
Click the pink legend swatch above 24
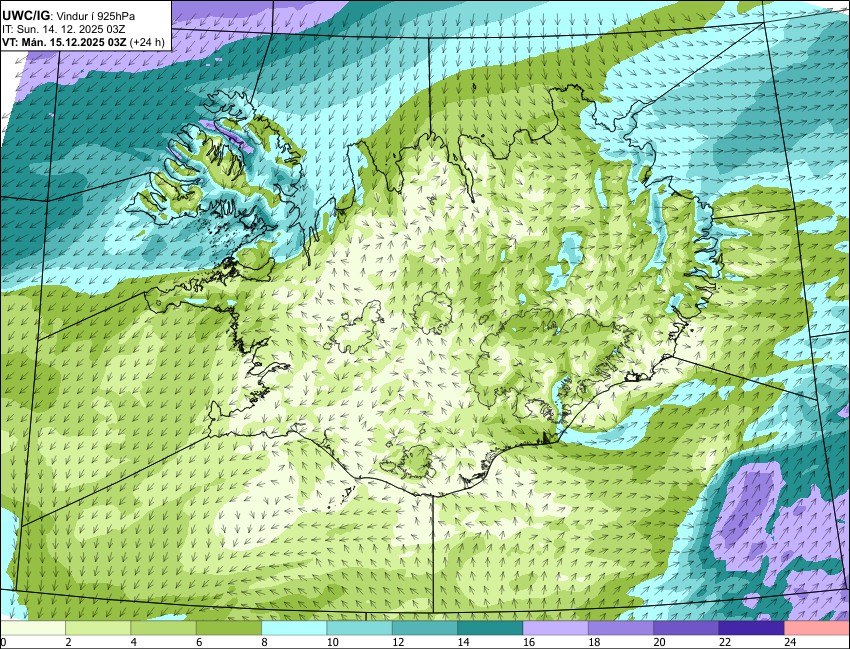pyautogui.click(x=817, y=628)
